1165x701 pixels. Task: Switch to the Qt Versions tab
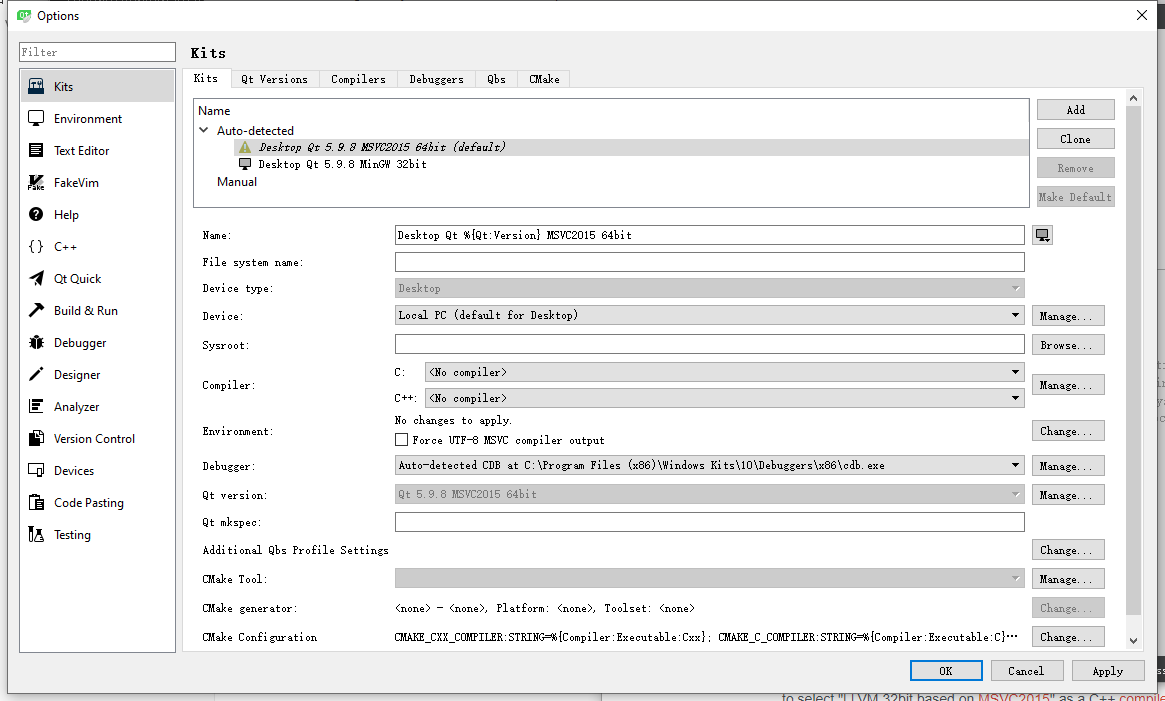[x=274, y=79]
